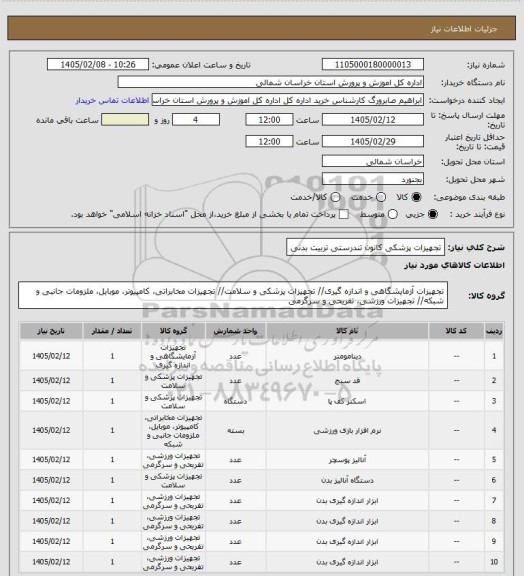Click the گروه کالا column header
The height and width of the screenshot is (576, 524).
pos(173,331)
